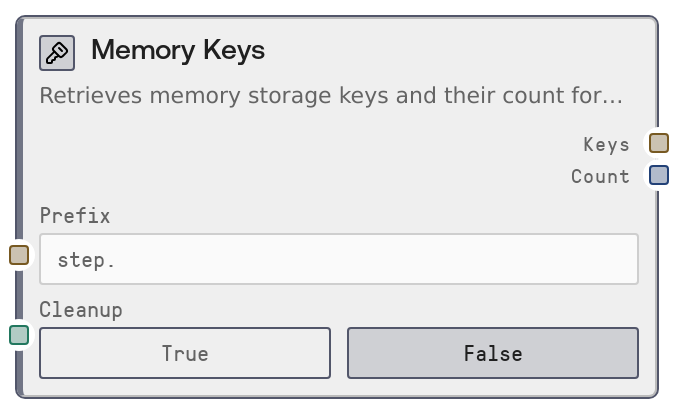
Task: Click the Cleanup field label
Action: click(x=81, y=310)
